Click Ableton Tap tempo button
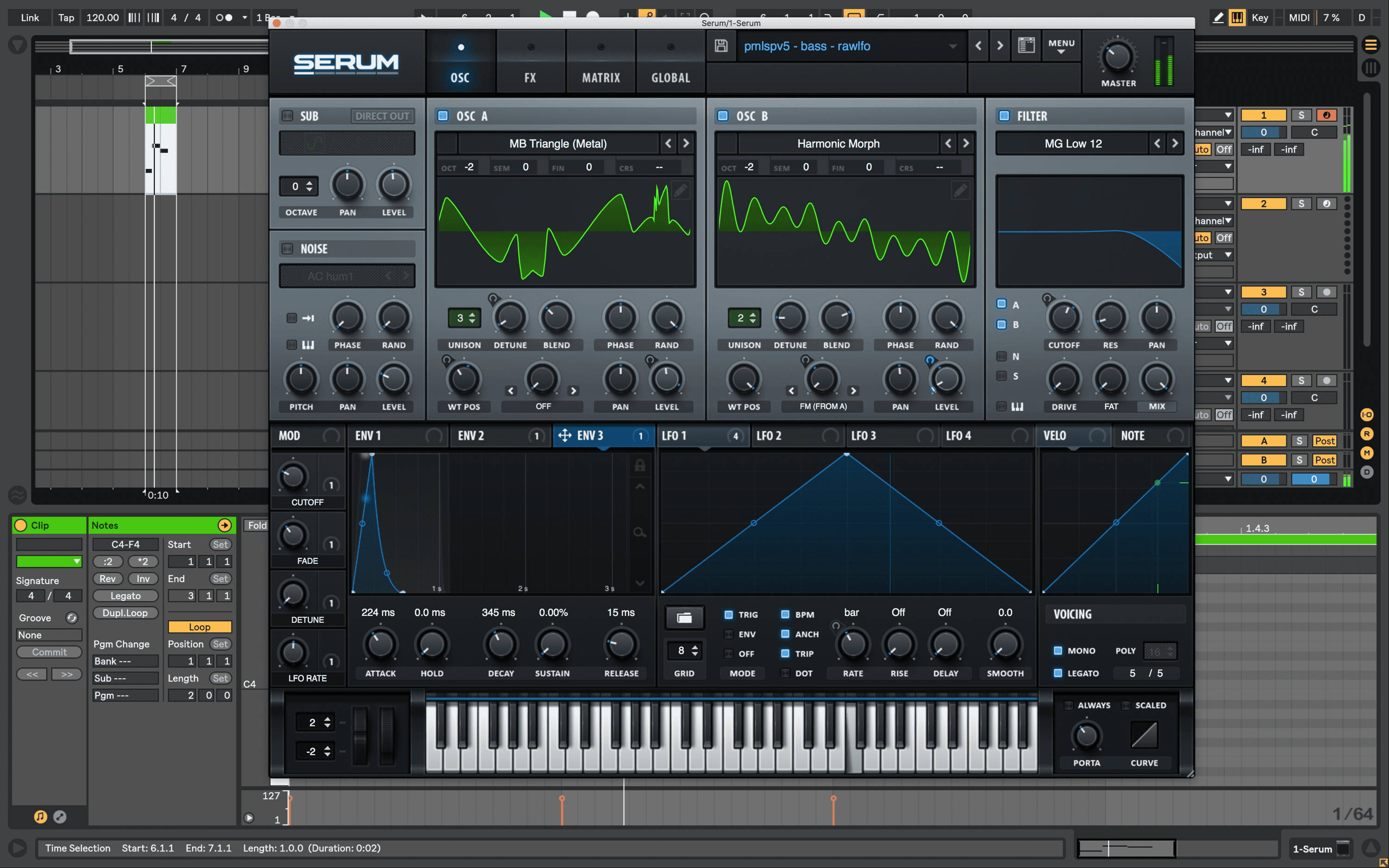1389x868 pixels. (x=66, y=17)
